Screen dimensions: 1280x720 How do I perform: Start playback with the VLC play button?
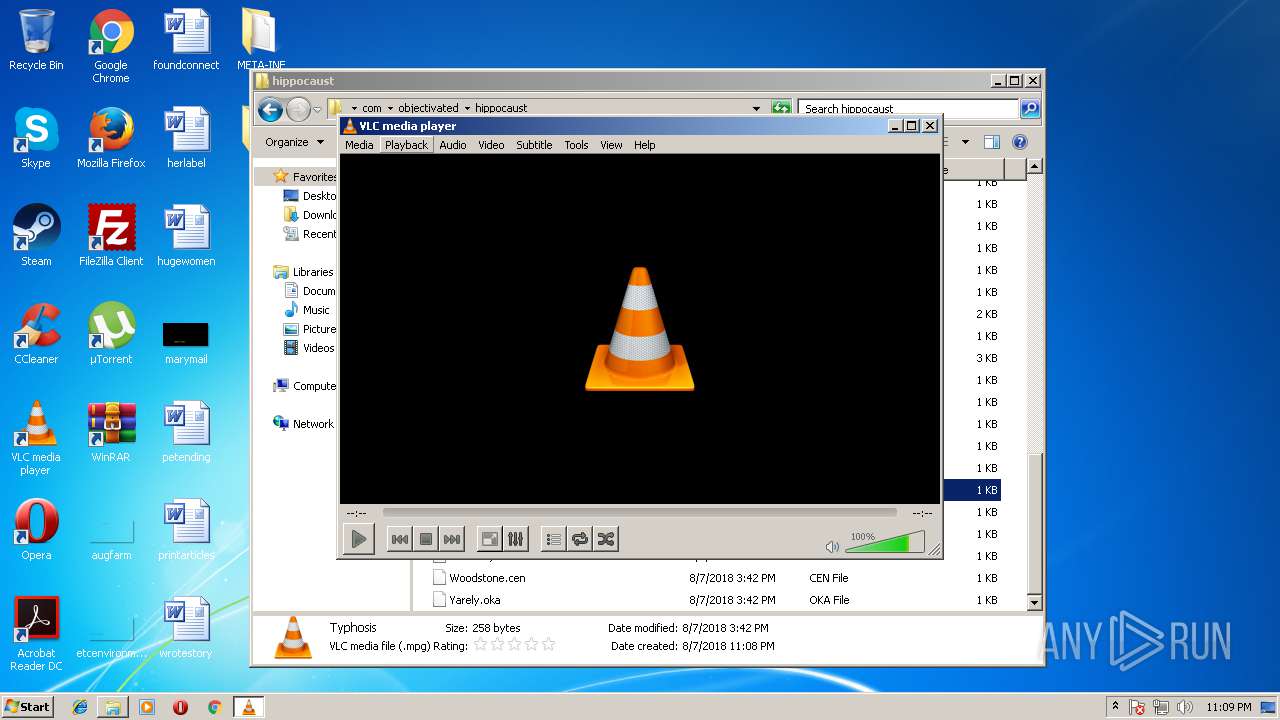[358, 539]
